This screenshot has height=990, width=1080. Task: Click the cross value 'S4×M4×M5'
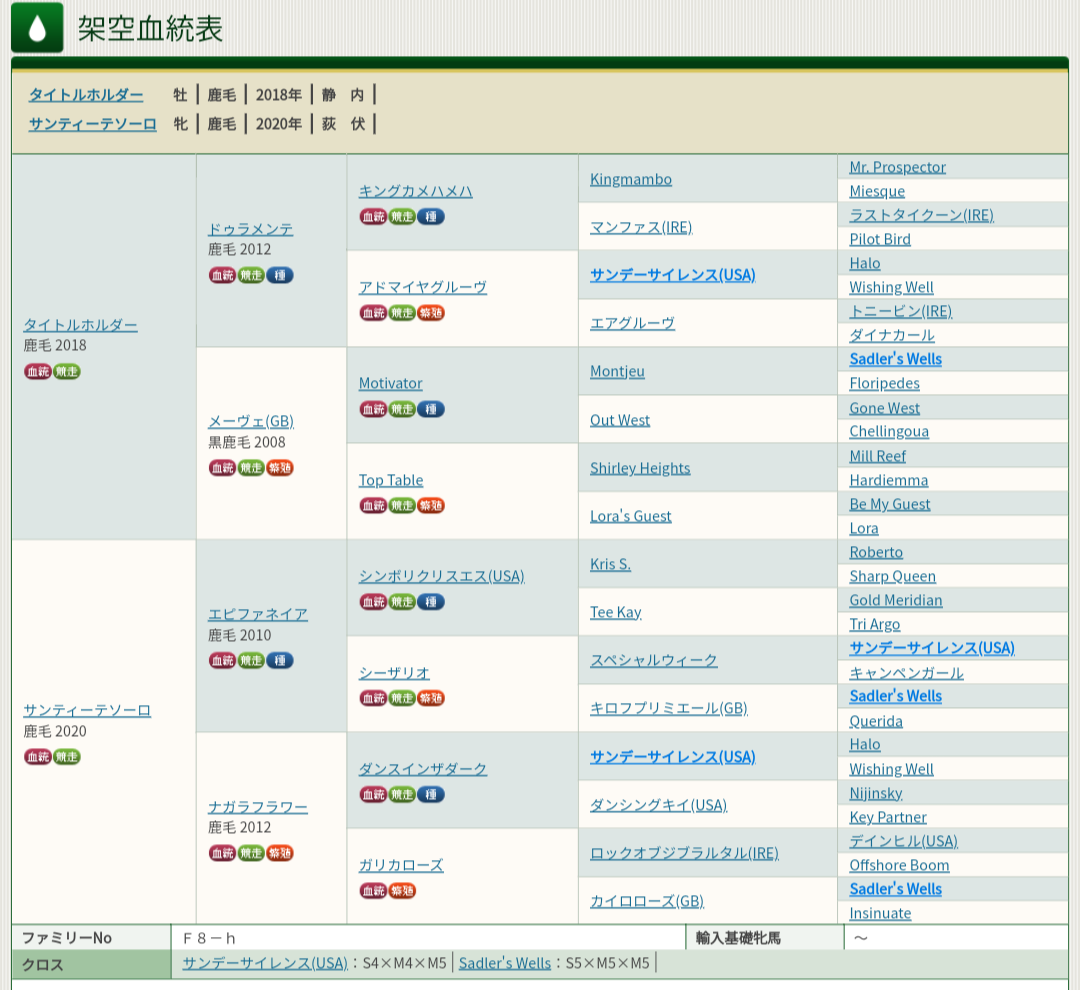[404, 963]
